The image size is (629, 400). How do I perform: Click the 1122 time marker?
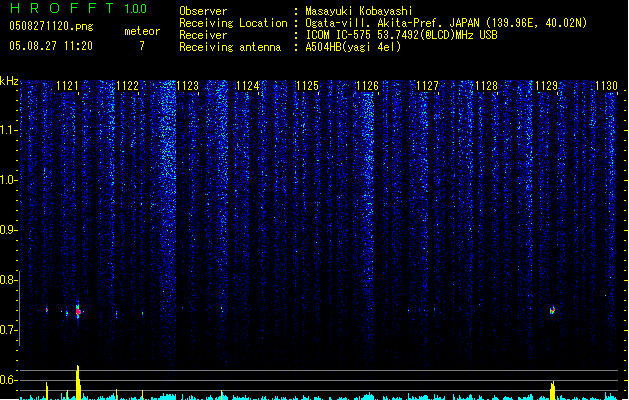tap(128, 86)
